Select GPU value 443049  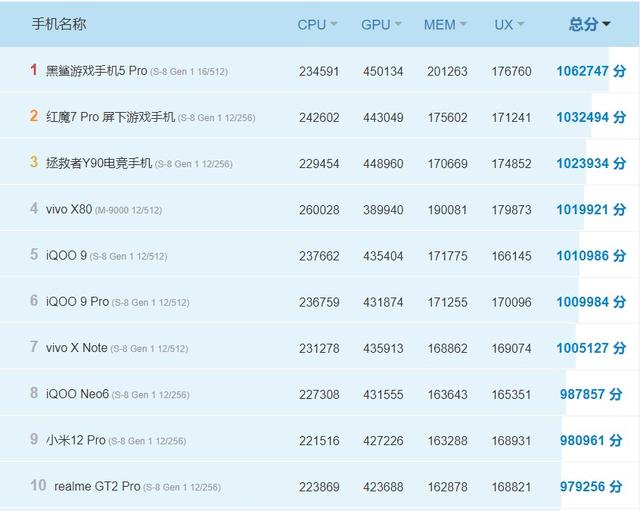point(383,118)
